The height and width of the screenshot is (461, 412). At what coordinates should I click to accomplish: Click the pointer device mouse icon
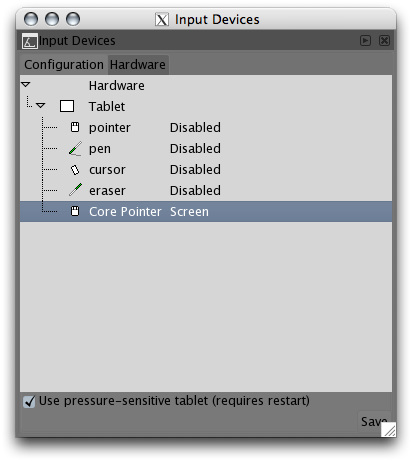coord(75,127)
